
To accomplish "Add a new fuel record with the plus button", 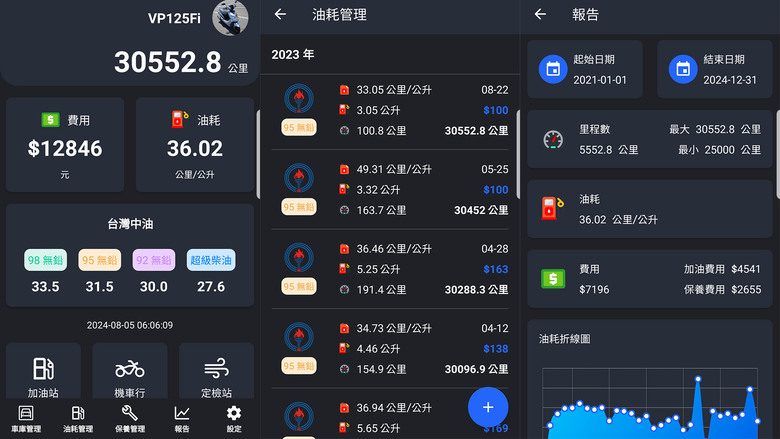I will pos(488,407).
